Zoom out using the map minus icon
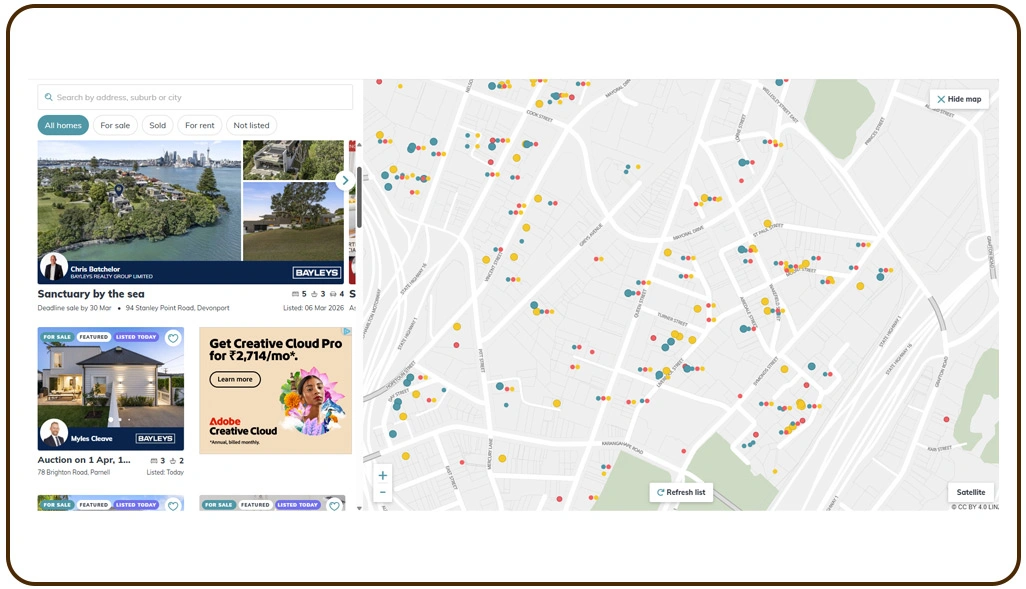This screenshot has width=1026, height=589. (382, 491)
